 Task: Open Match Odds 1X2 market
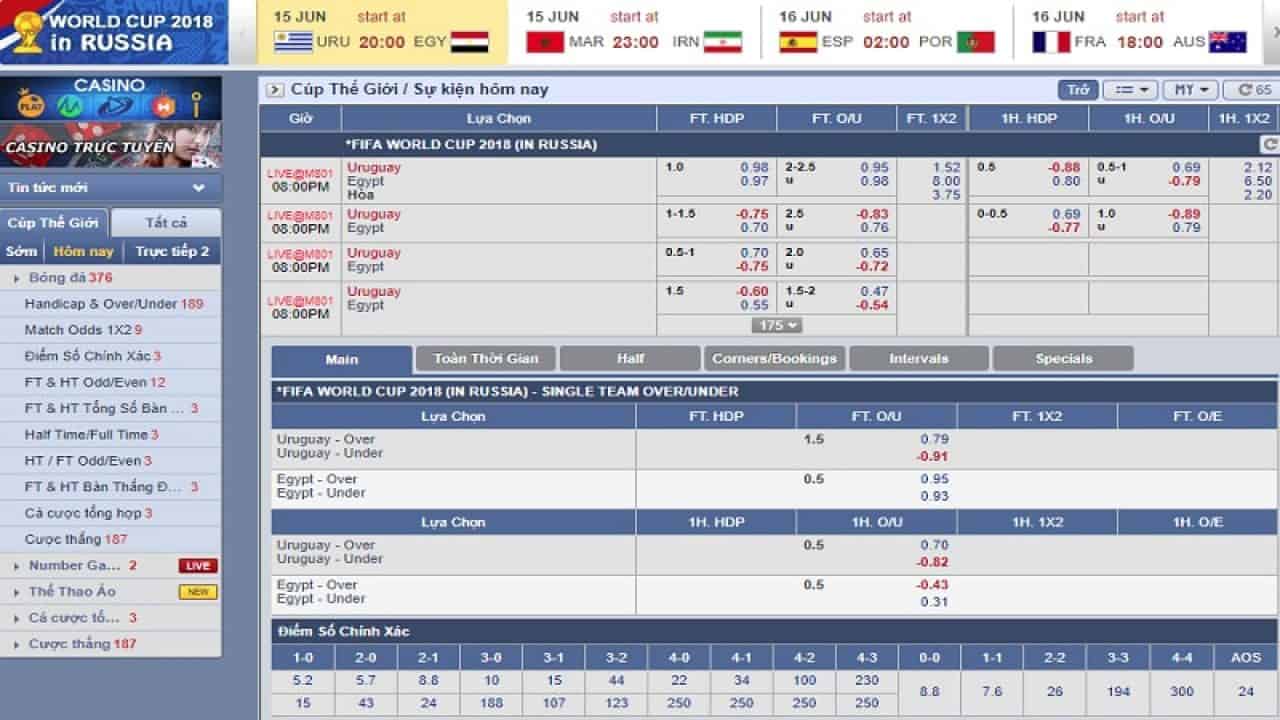point(83,329)
